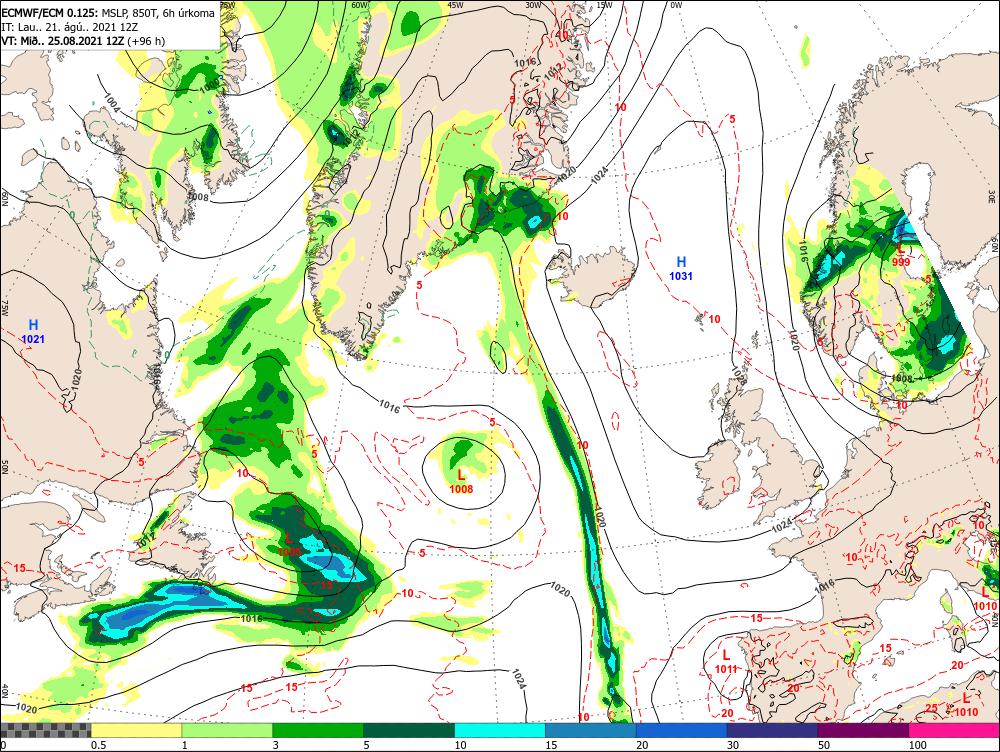Click the red L marker labeled 1005
The width and height of the screenshot is (1000, 752).
289,539
